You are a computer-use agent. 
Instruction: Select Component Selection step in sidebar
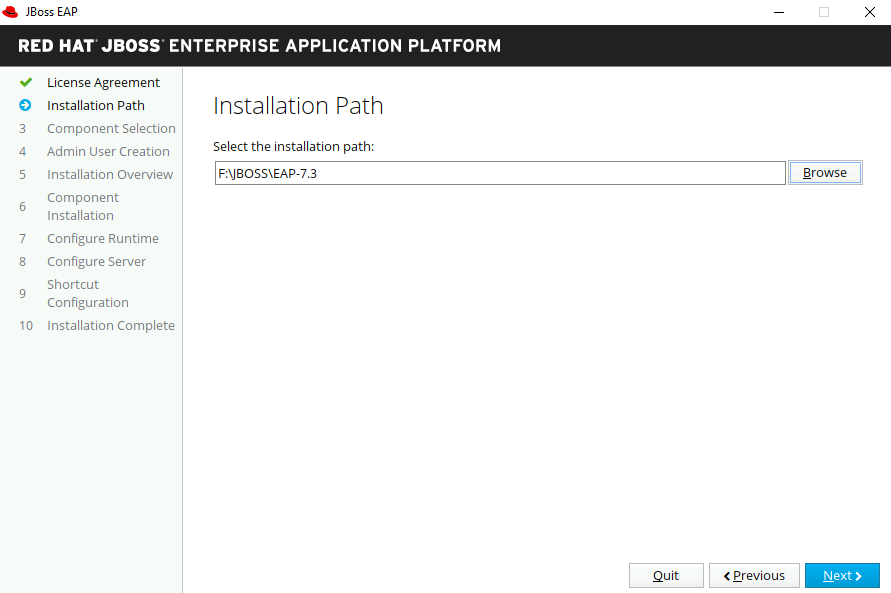click(x=111, y=128)
